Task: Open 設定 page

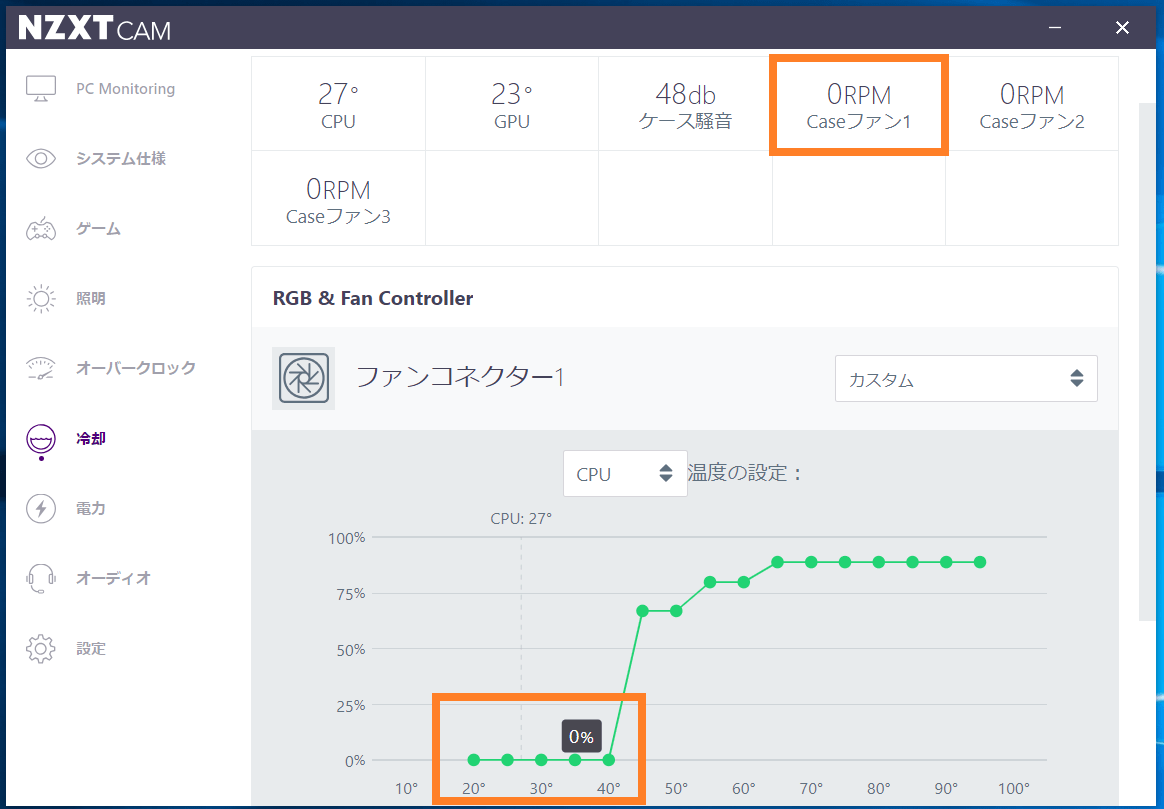Action: [x=91, y=649]
